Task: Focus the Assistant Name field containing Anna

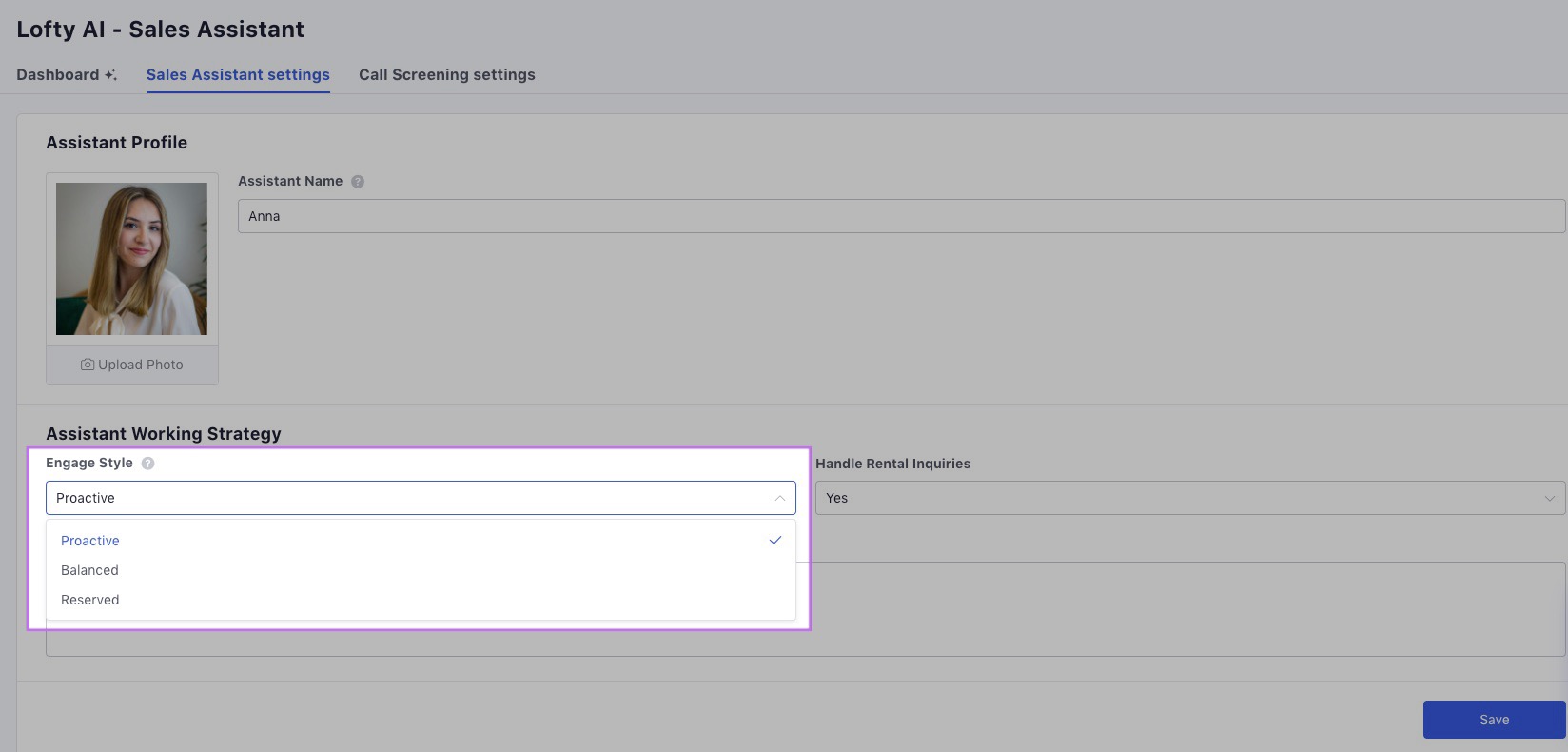Action: 901,216
